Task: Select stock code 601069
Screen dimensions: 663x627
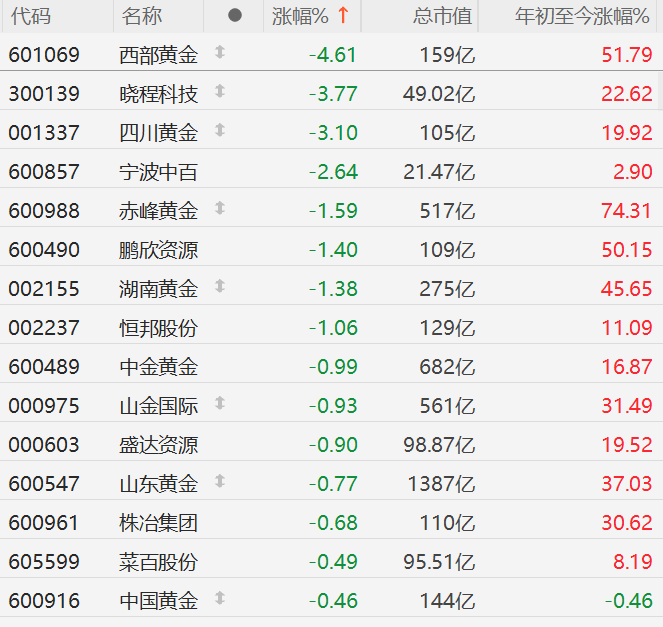Action: [x=44, y=55]
